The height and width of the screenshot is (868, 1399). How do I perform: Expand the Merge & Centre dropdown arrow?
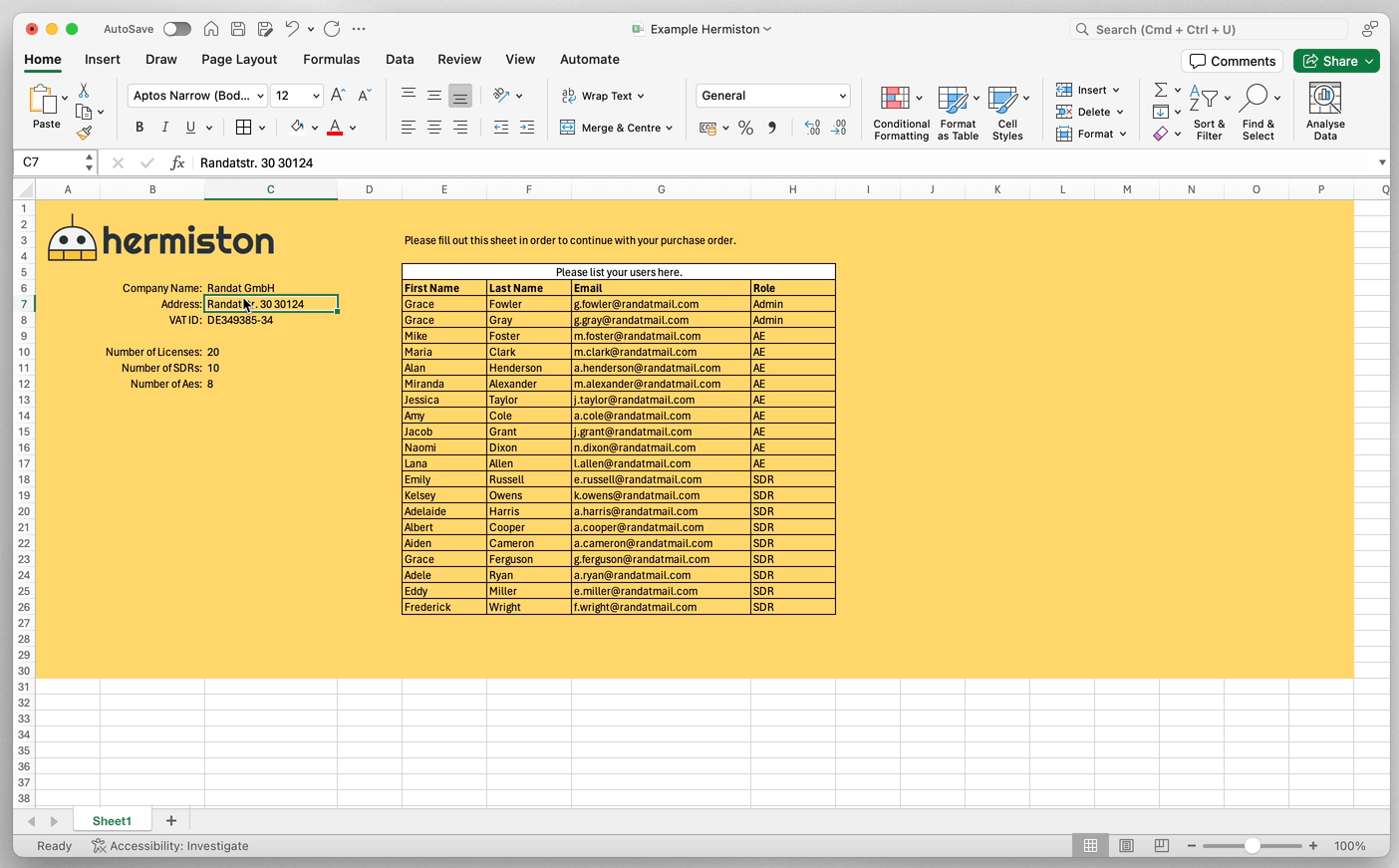tap(670, 128)
